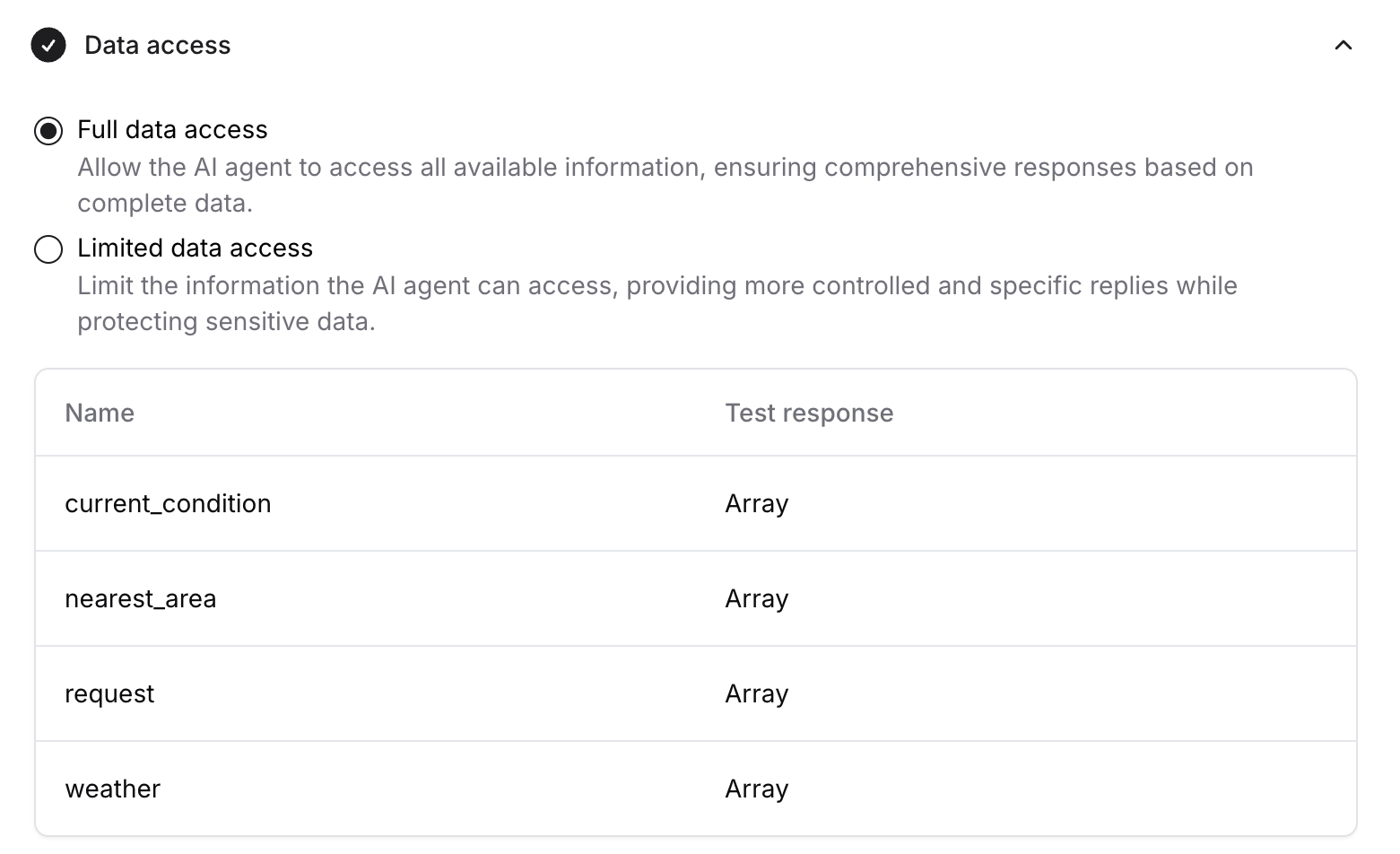This screenshot has height=854, width=1400.
Task: Click the Data access section heading
Action: (x=157, y=44)
